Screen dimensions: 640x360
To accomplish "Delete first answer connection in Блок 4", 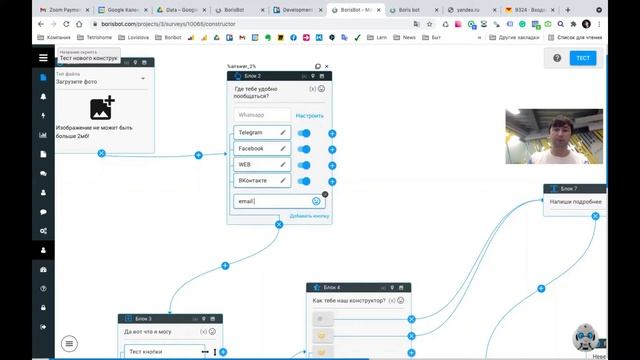I will pos(411,319).
